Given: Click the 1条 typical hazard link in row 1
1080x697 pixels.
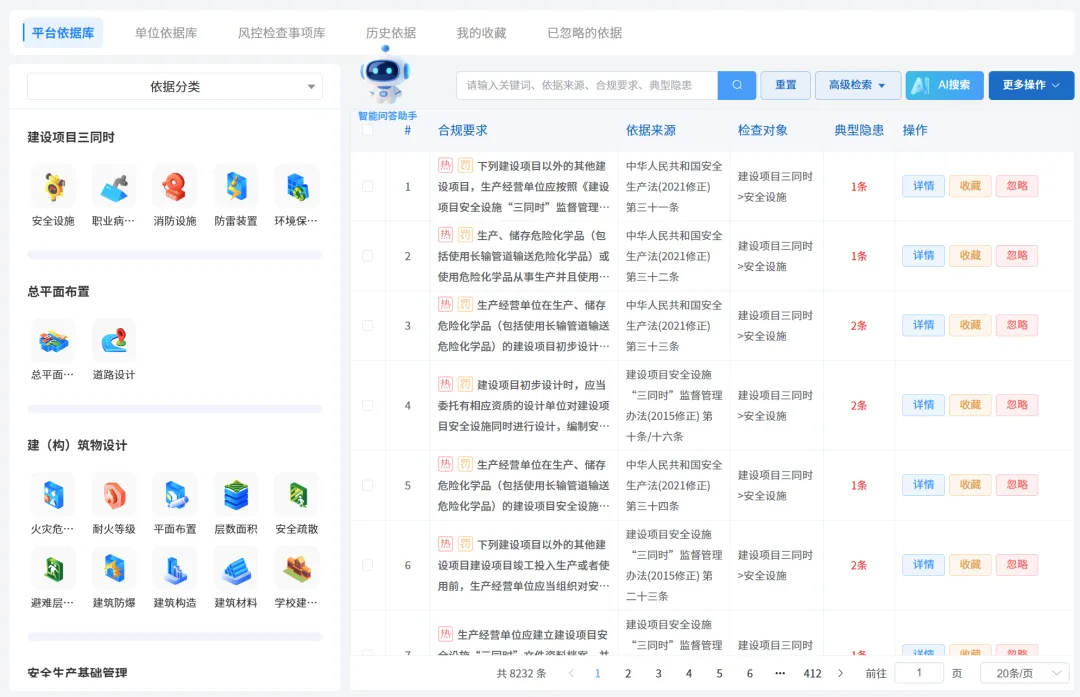Looking at the screenshot, I should [858, 187].
